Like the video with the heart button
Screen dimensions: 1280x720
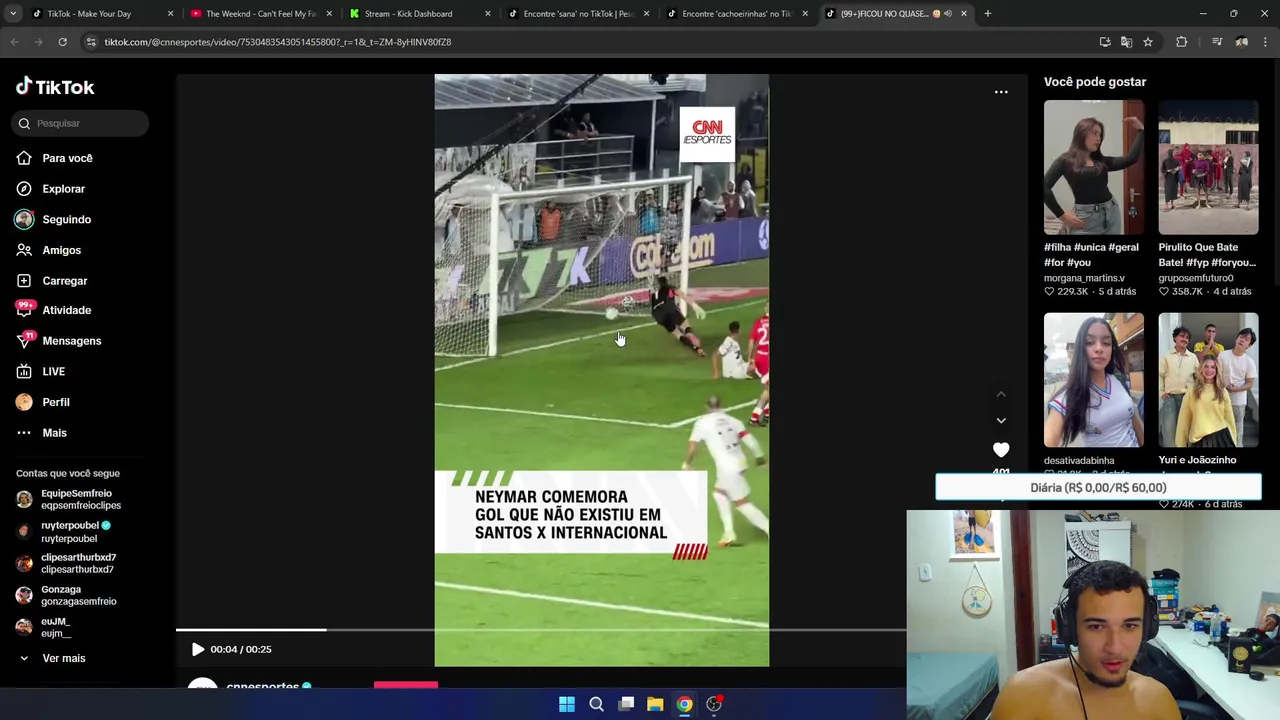1001,450
